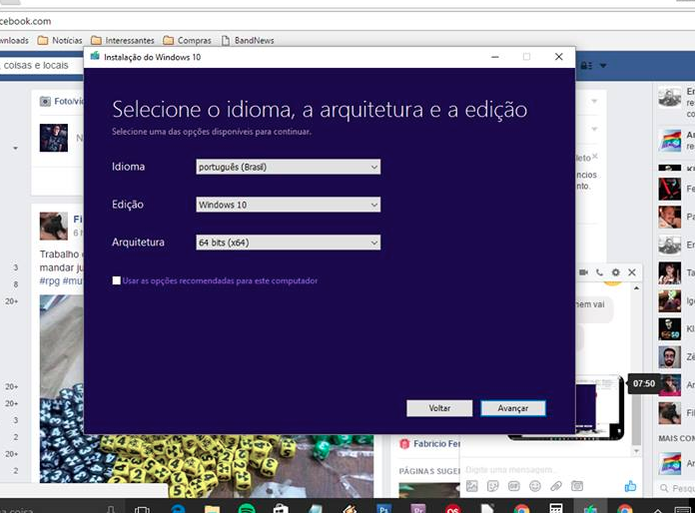The height and width of the screenshot is (513, 695).
Task: Toggle 'Usar as opções recomendadas' checkbox
Action: click(x=116, y=280)
